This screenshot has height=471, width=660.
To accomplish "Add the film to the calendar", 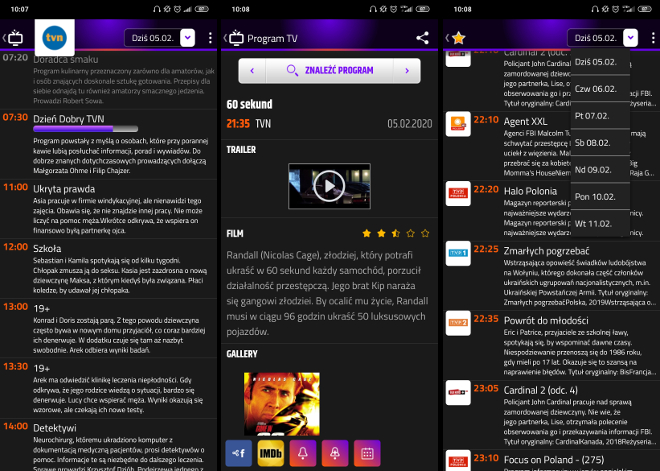I will [367, 453].
